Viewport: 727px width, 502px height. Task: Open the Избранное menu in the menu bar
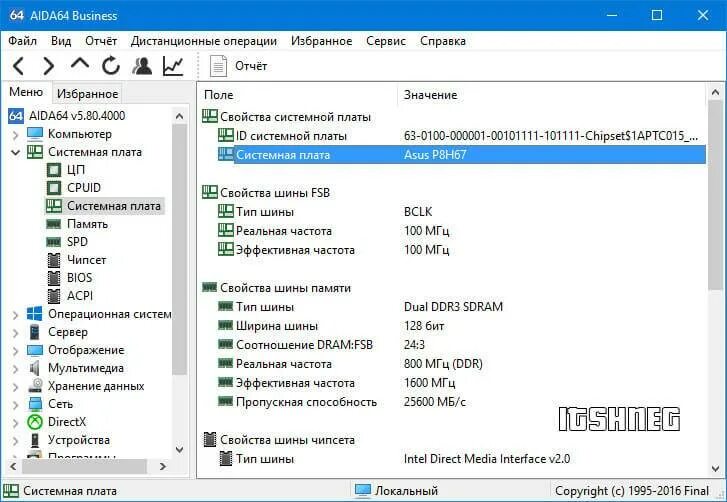[321, 41]
